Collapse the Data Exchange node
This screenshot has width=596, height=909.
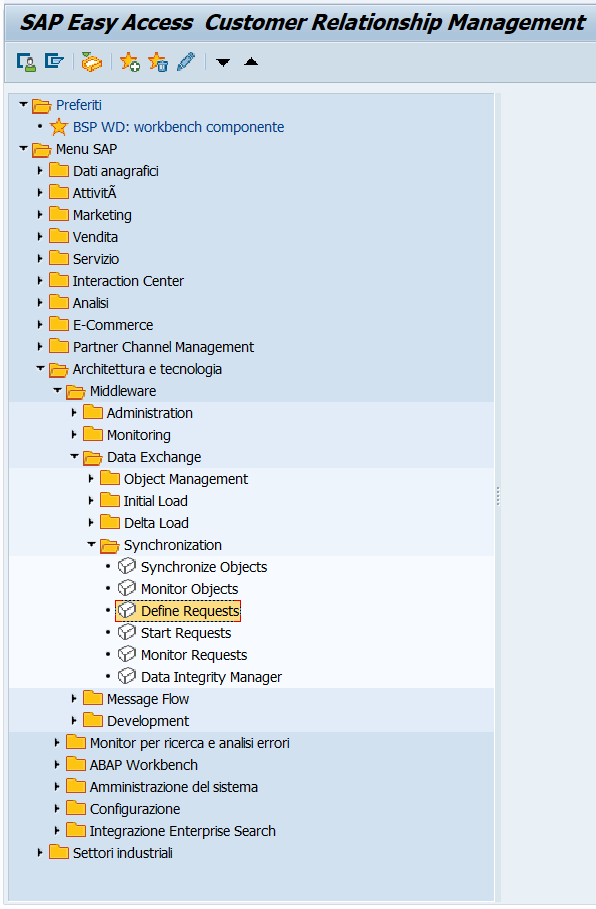(74, 456)
